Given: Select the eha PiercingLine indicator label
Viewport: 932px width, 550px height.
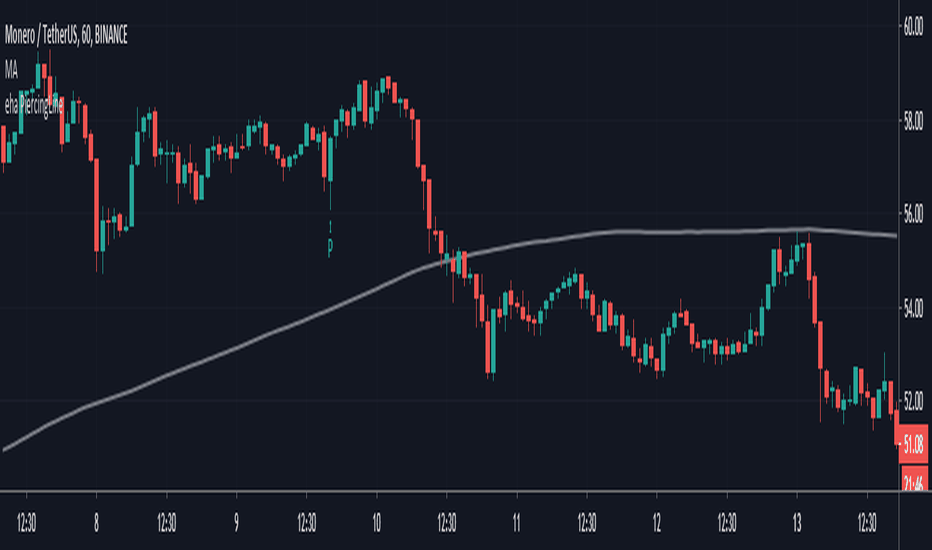Looking at the screenshot, I should click(x=33, y=106).
